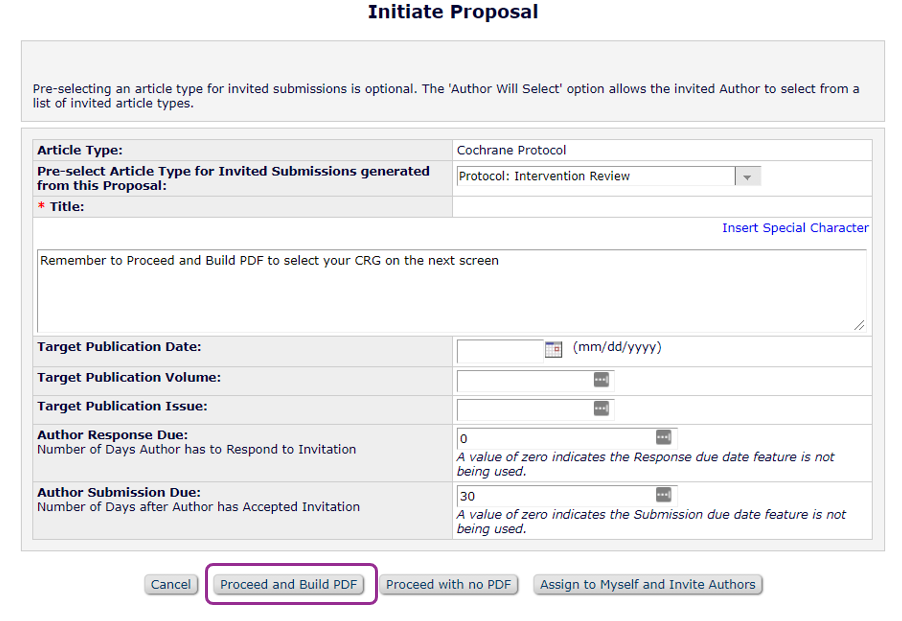The height and width of the screenshot is (621, 902).
Task: Click the Target Publication Issue input
Action: (524, 410)
